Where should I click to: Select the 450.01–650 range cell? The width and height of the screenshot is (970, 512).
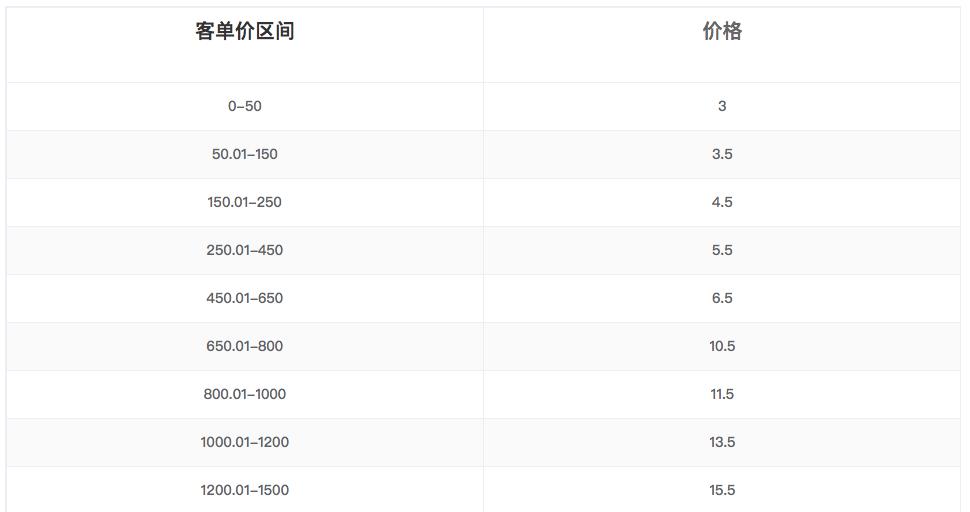245,298
